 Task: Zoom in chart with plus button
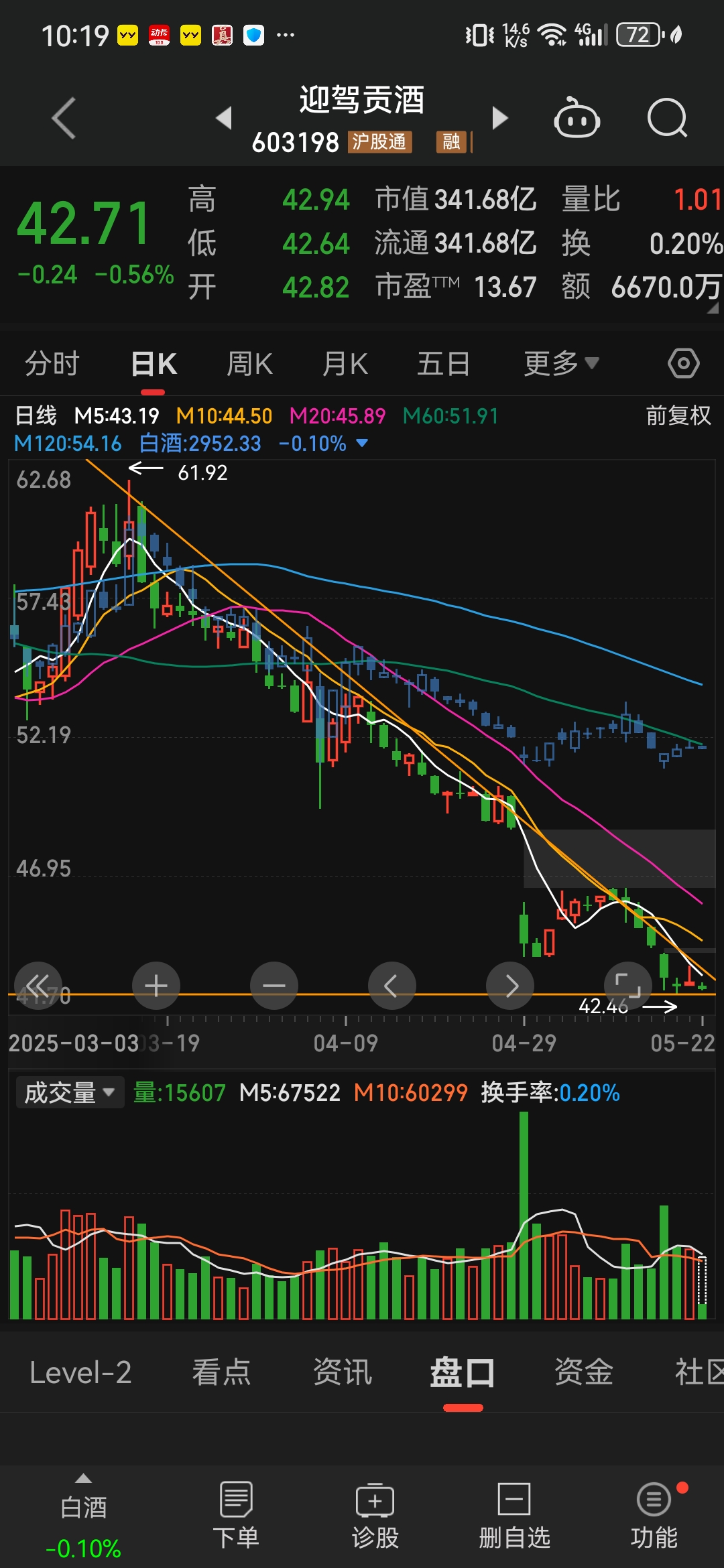click(156, 985)
